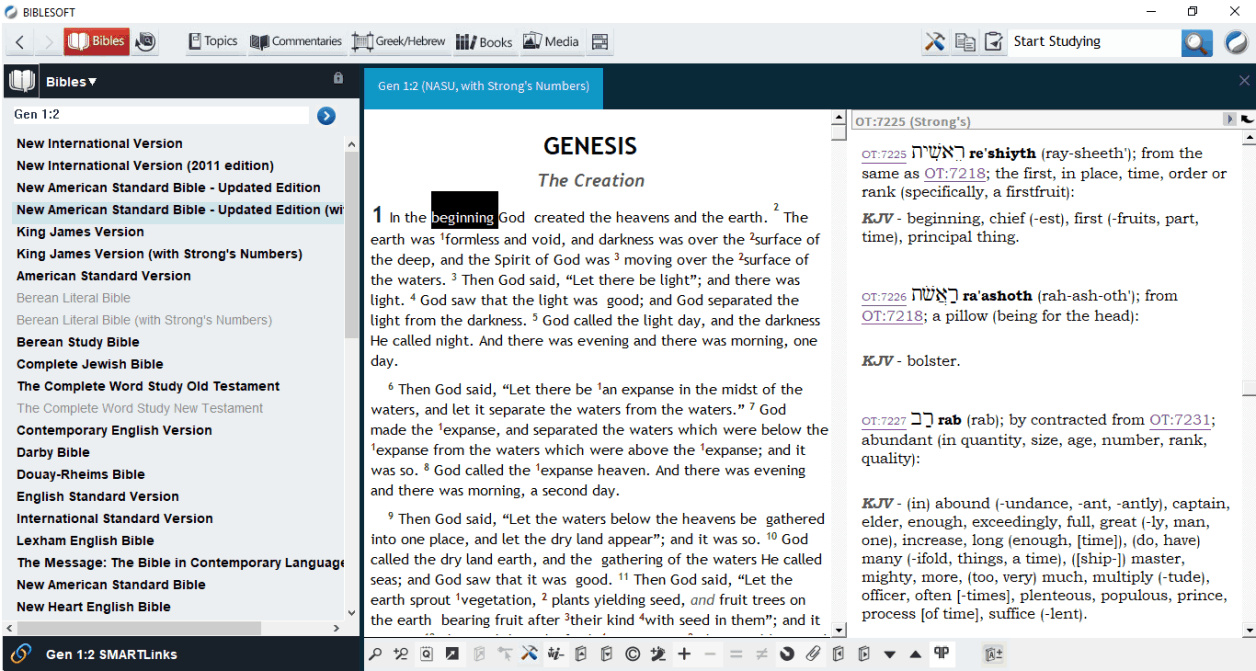Close the Gen 1:2 tab panel
Screen dimensions: 1256x671
coord(1244,81)
